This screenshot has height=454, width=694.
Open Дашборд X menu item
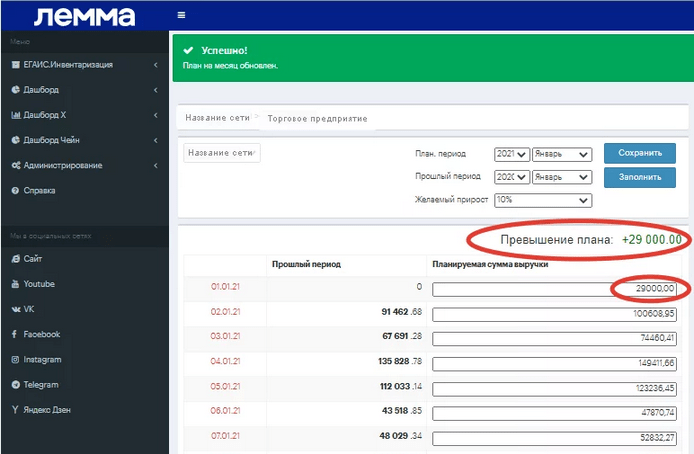click(85, 115)
